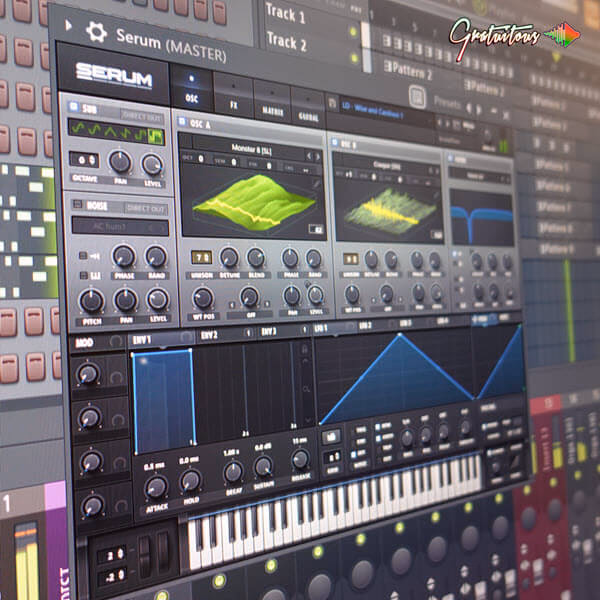Switch to the MATRIX tab
The height and width of the screenshot is (600, 600).
click(272, 101)
